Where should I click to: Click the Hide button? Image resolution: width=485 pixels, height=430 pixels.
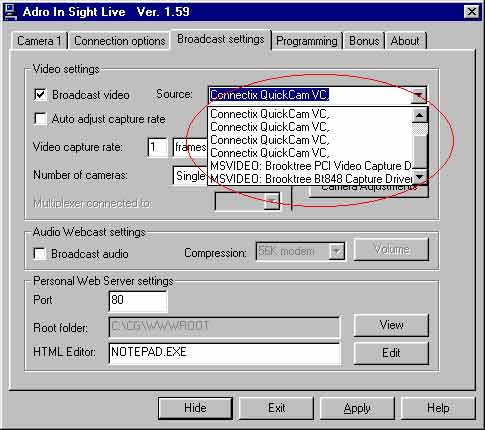(x=195, y=408)
